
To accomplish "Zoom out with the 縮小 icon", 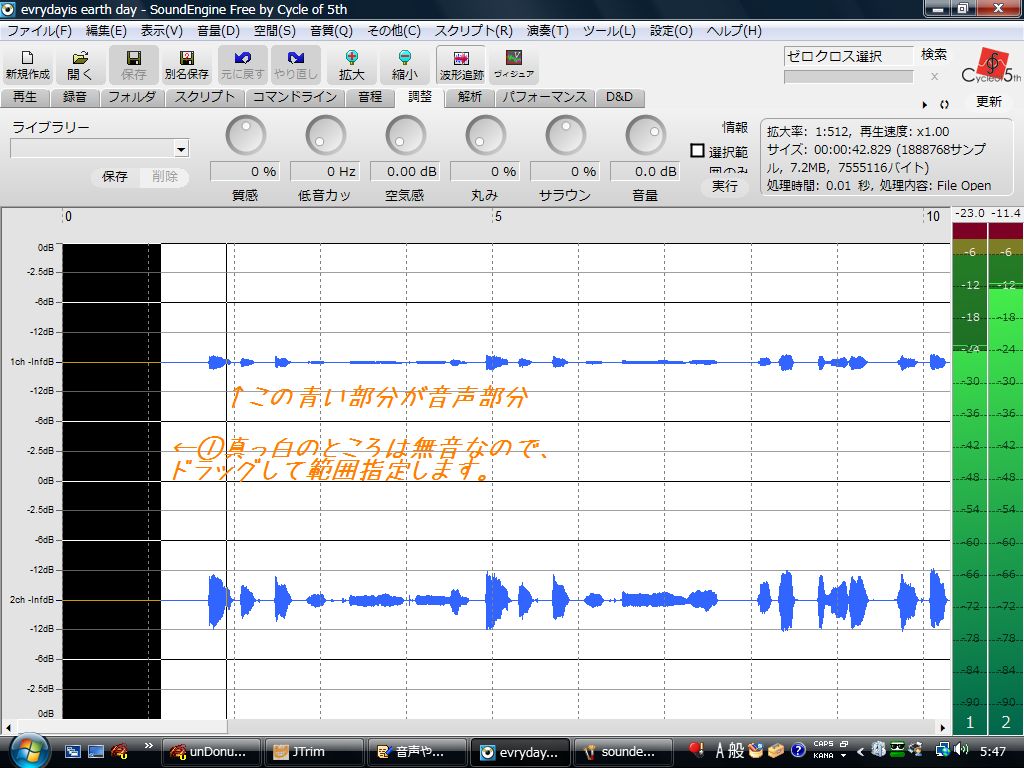I will (404, 64).
